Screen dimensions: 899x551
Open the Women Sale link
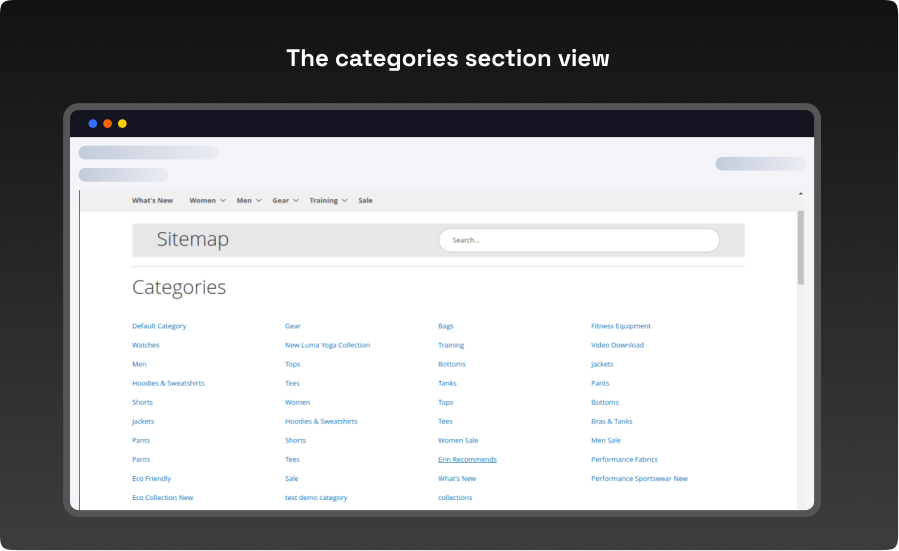point(458,441)
